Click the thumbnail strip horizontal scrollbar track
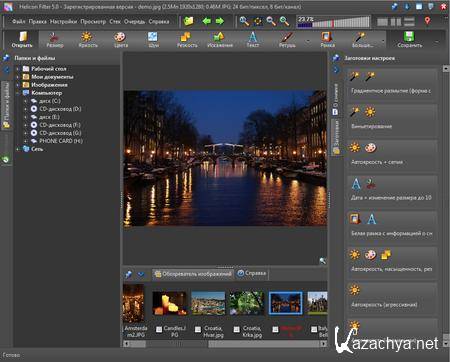The height and width of the screenshot is (362, 450). point(225,344)
